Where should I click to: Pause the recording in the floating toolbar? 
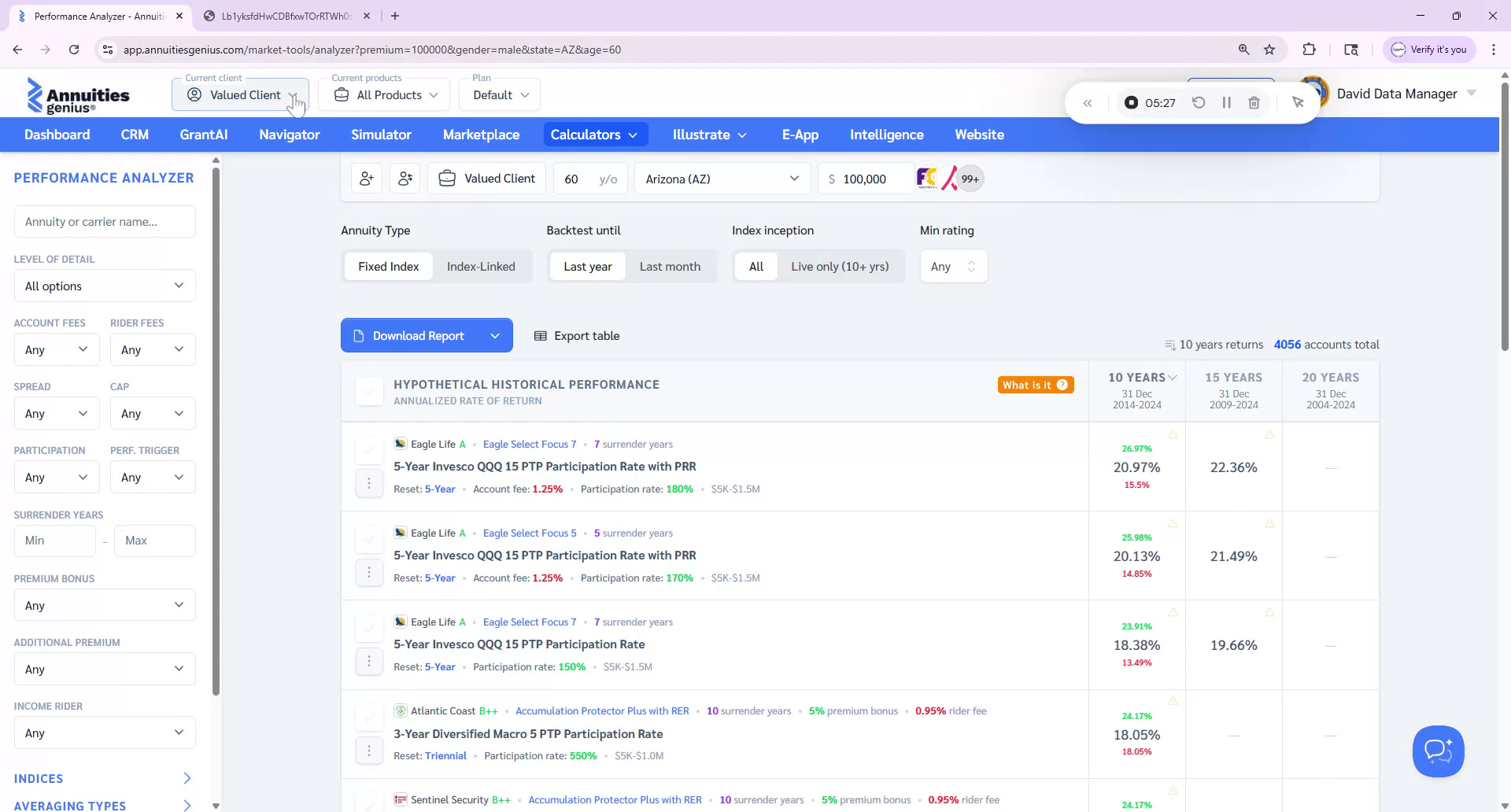coord(1226,102)
